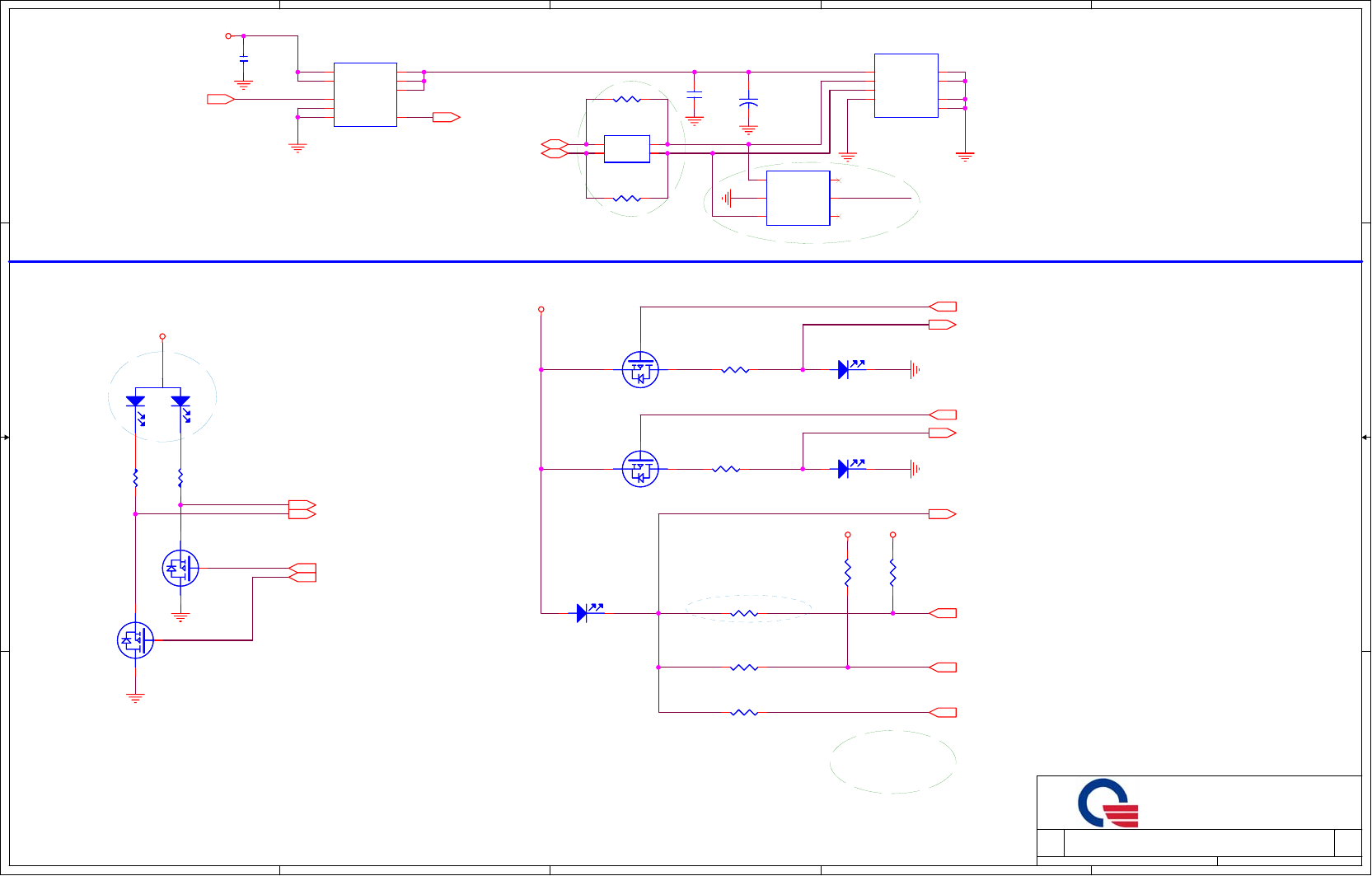The height and width of the screenshot is (876, 1372).
Task: Select the ground symbol below the top-left IC
Action: click(x=297, y=148)
